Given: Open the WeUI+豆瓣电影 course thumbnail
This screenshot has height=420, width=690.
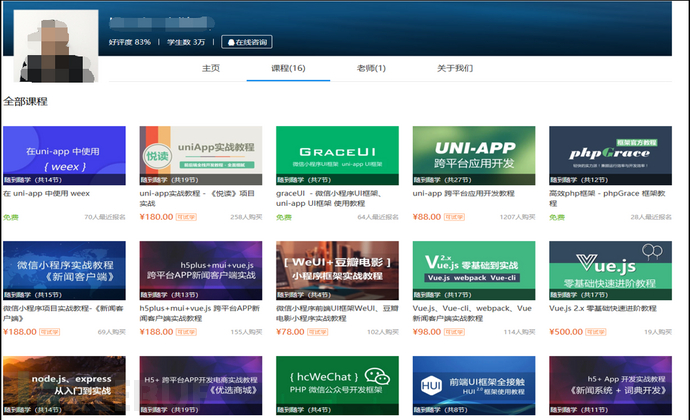Looking at the screenshot, I should click(338, 270).
